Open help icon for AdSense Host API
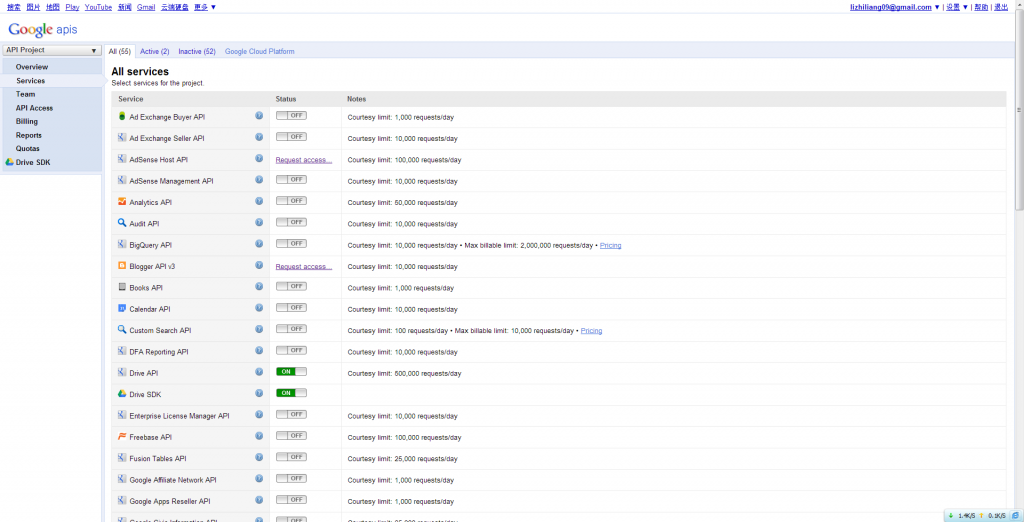 click(259, 158)
